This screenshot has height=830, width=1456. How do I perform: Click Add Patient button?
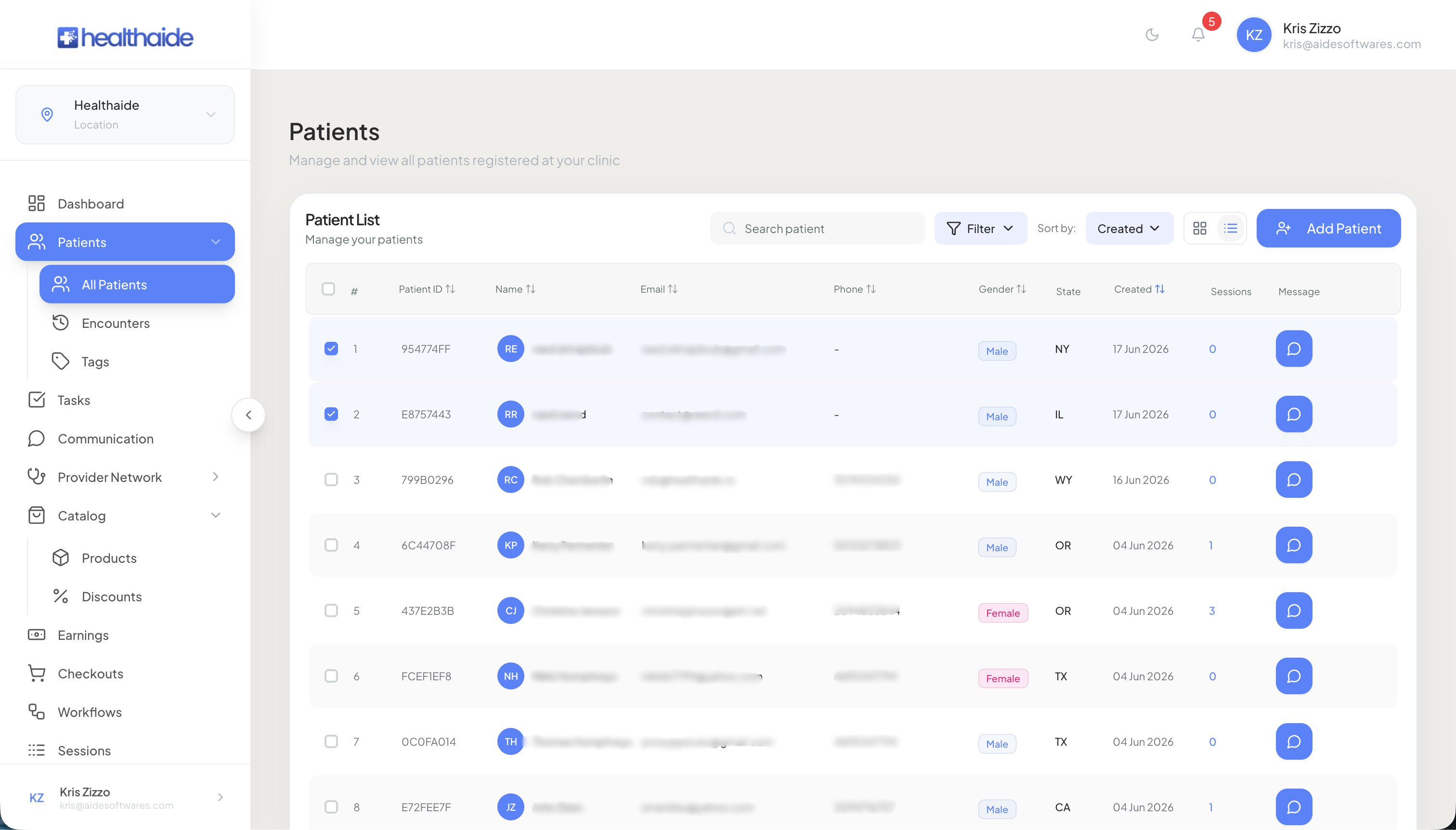pyautogui.click(x=1328, y=228)
